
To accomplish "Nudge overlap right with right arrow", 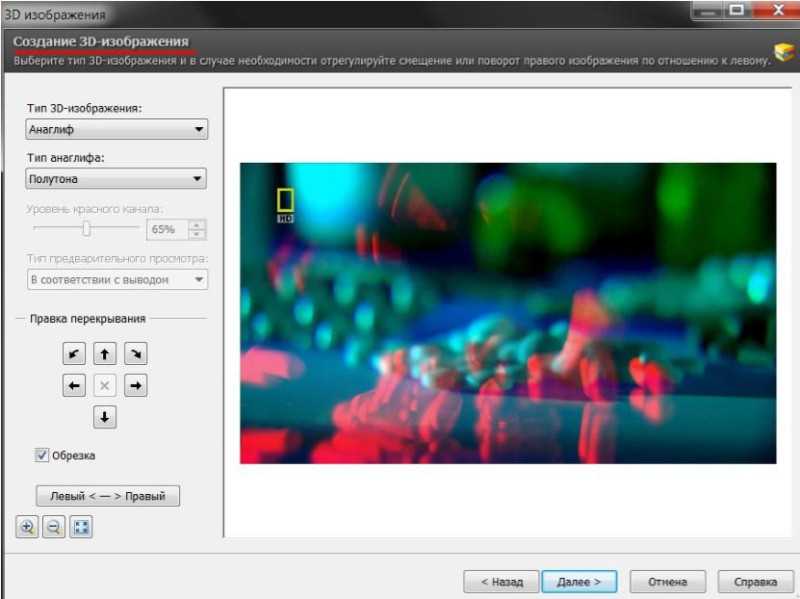I will point(136,385).
